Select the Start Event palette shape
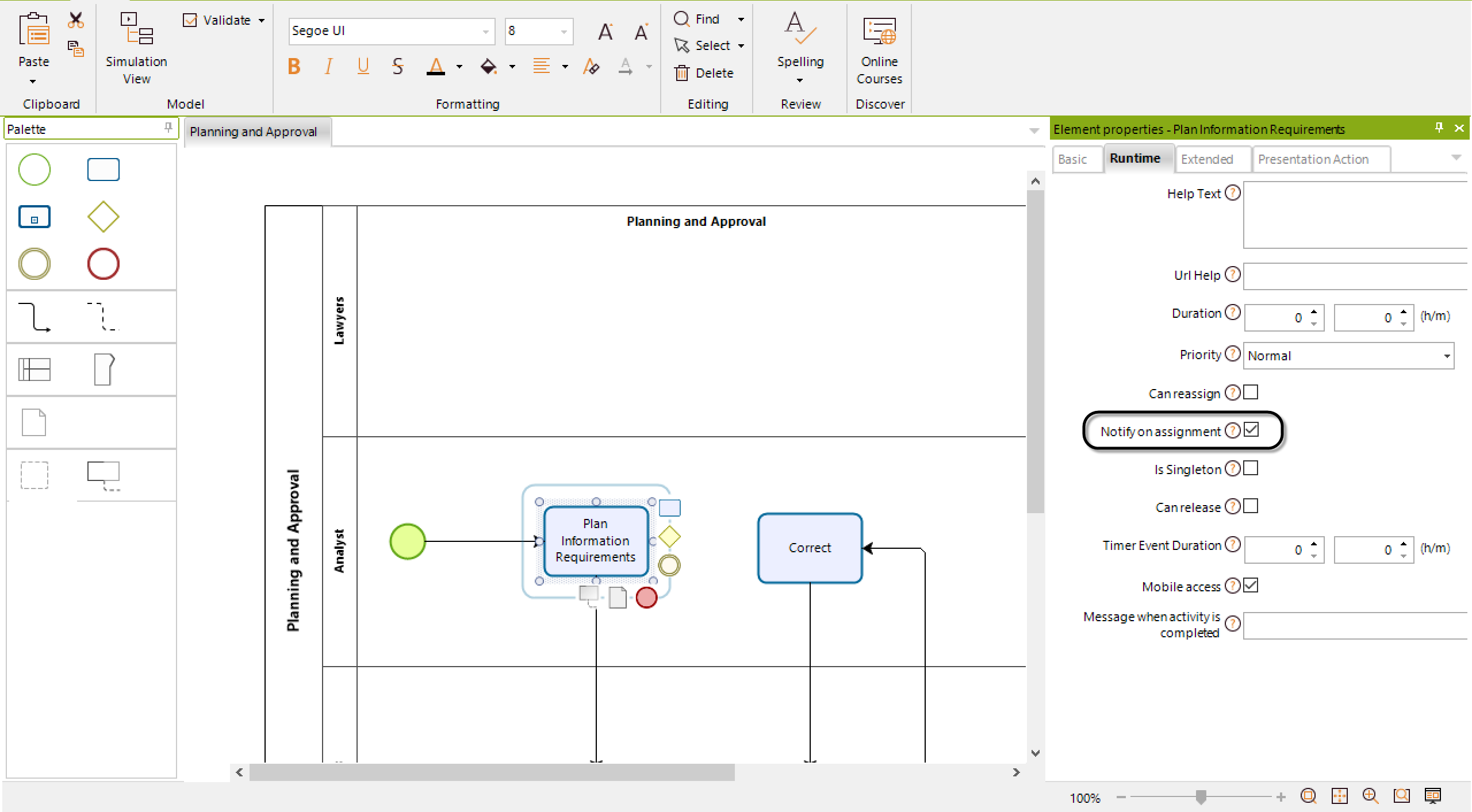This screenshot has height=812, width=1472. pos(34,170)
